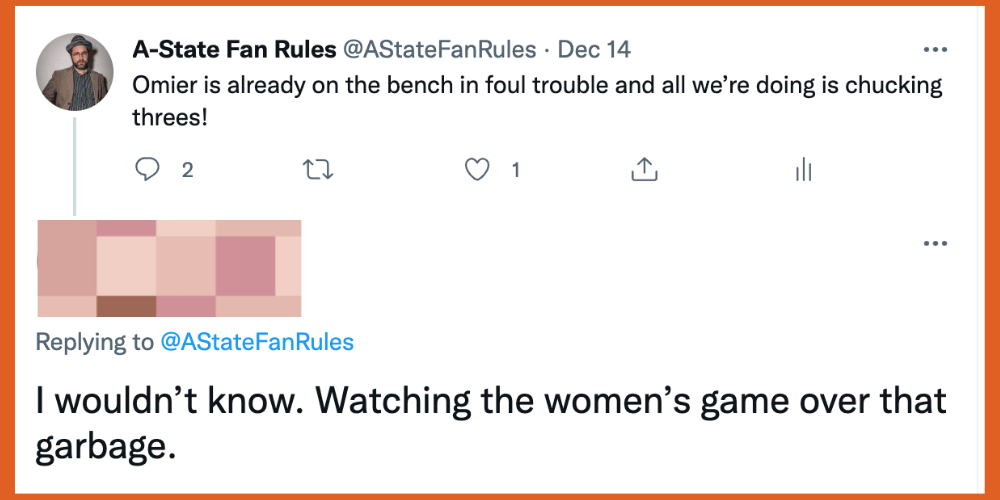The image size is (1000, 500).
Task: Like the tweet with the heart icon
Action: tap(480, 170)
